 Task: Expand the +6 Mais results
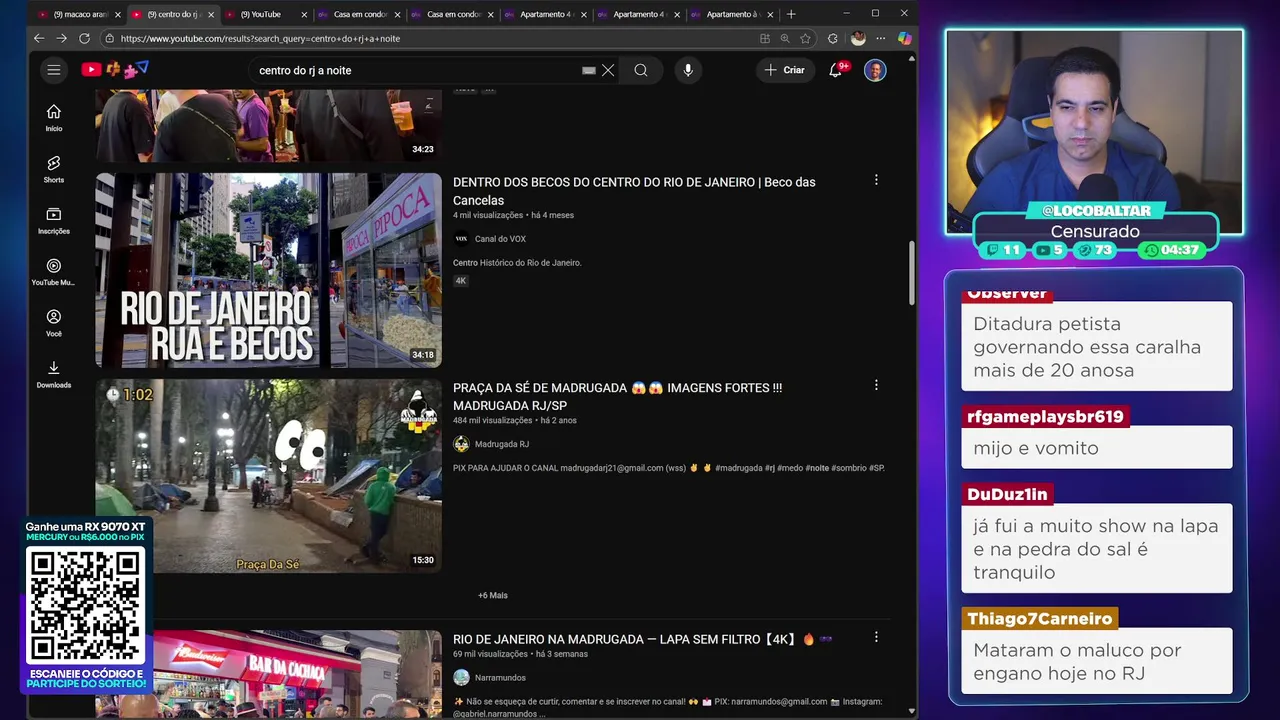coord(493,595)
